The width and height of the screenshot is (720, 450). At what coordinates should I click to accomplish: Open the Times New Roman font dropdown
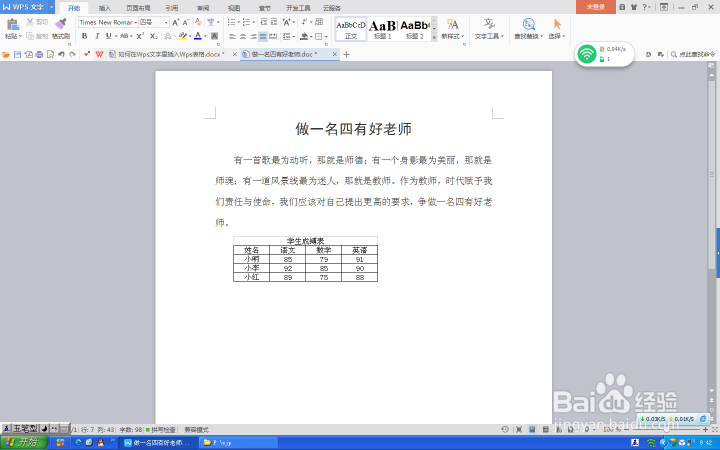click(x=135, y=22)
